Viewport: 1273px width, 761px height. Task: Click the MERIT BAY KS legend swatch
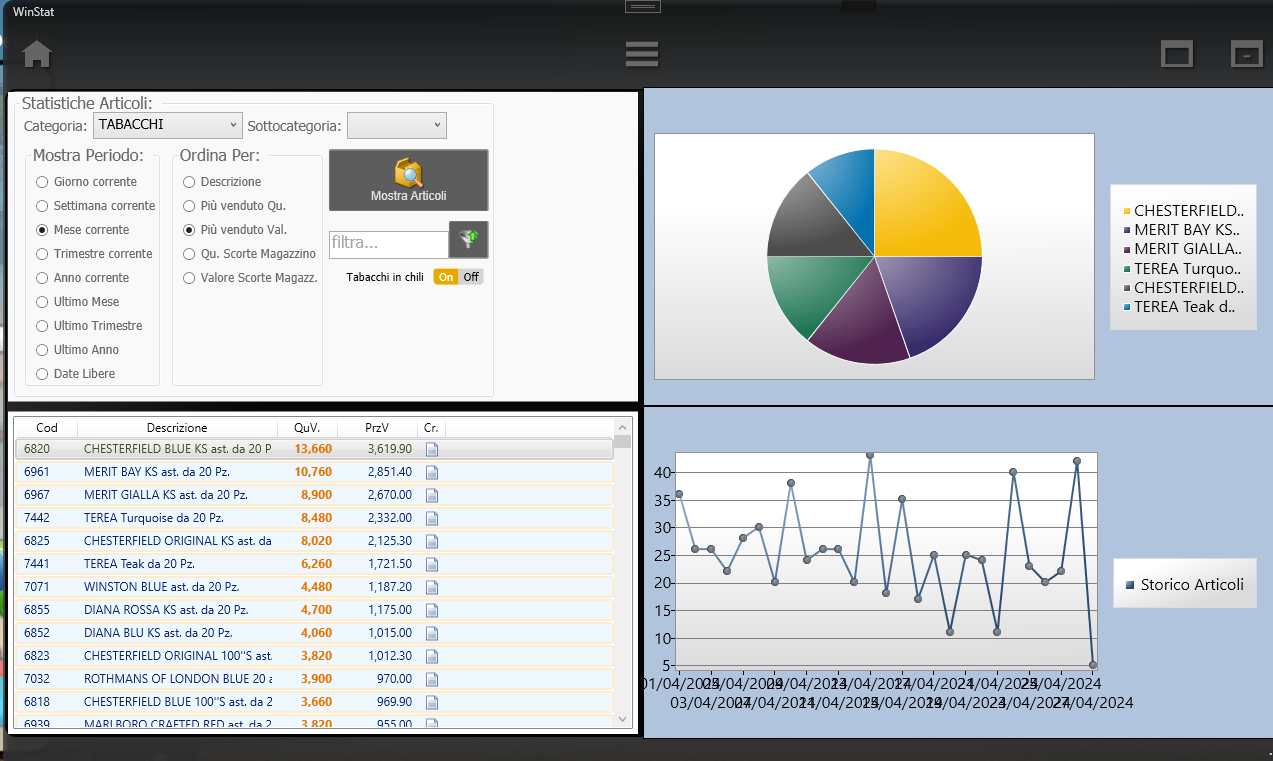pos(1127,230)
